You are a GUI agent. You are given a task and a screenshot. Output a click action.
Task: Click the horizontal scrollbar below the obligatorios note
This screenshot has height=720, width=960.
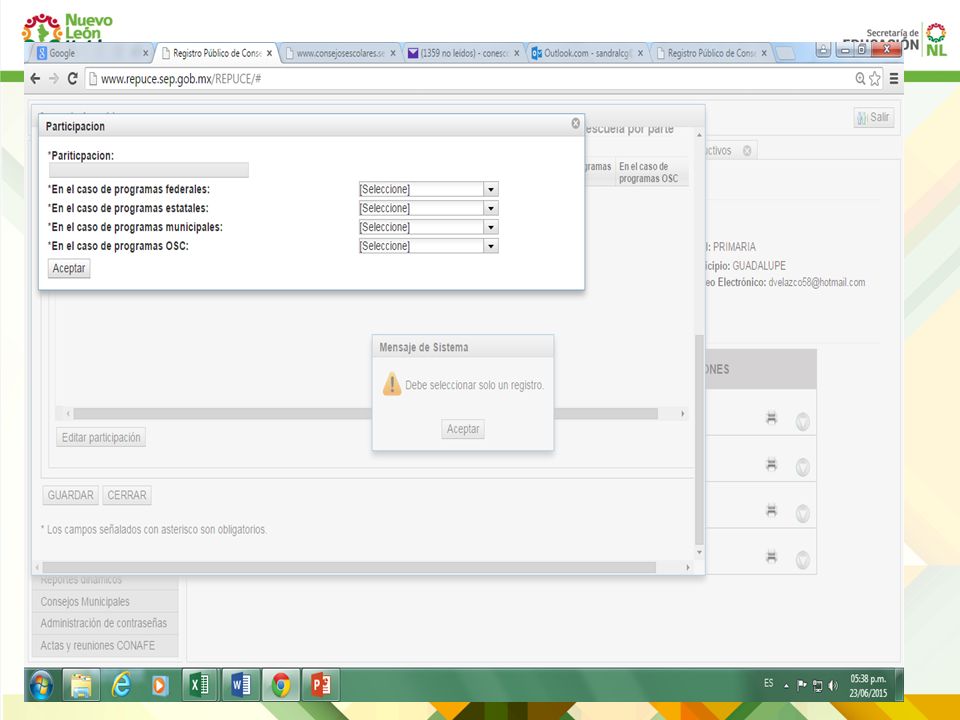pos(349,568)
